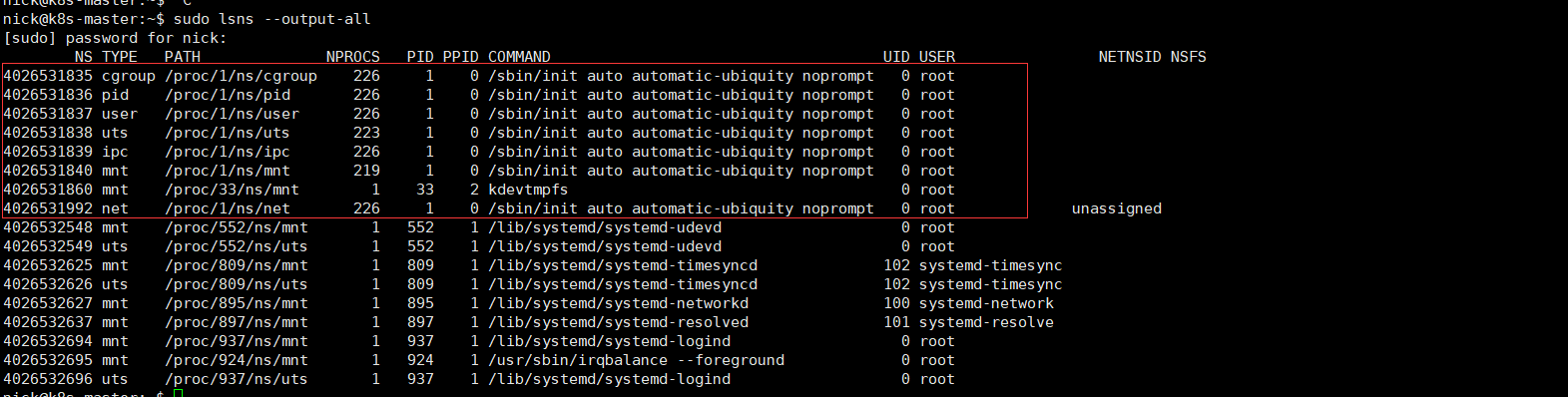Viewport: 1568px width, 397px height.
Task: Click the path /proc/809/ns/mnt
Action: pyautogui.click(x=237, y=265)
